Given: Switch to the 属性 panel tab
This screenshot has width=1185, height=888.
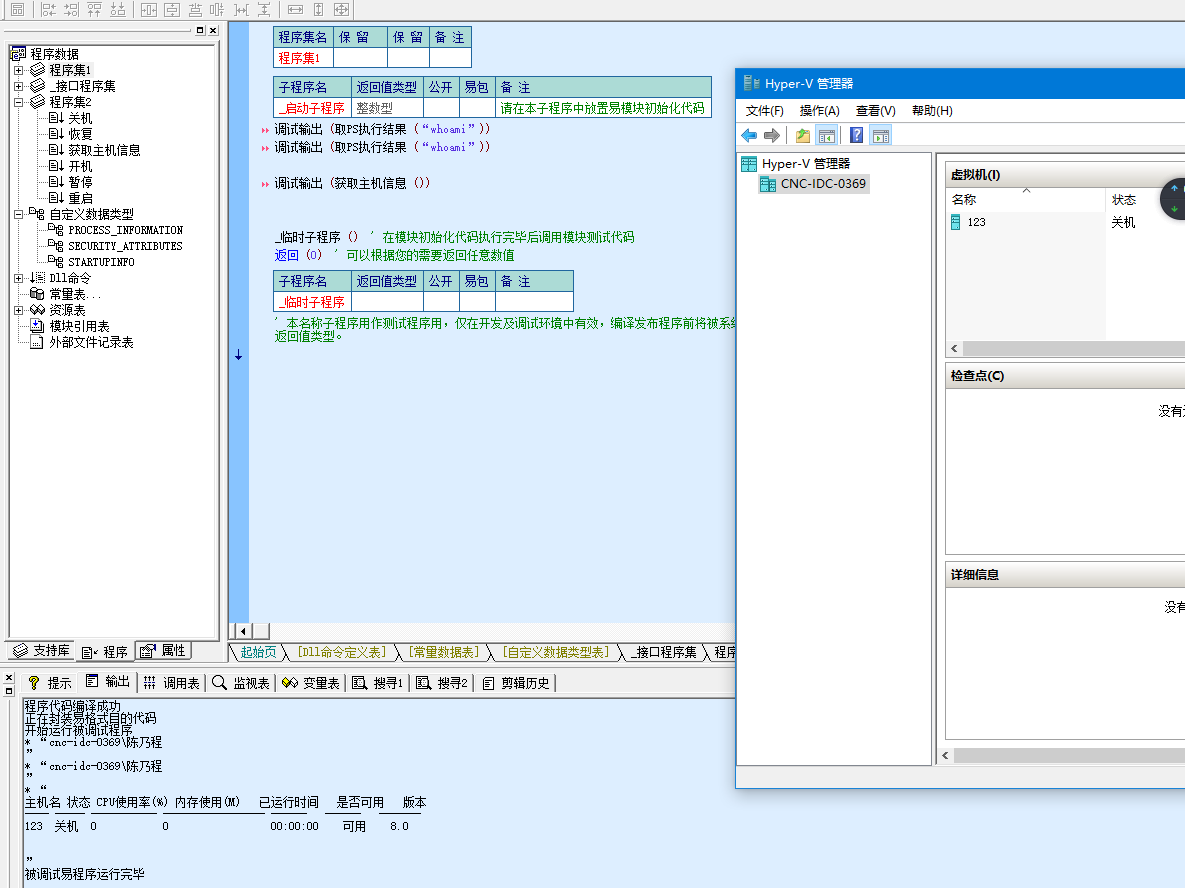Looking at the screenshot, I should tap(164, 651).
